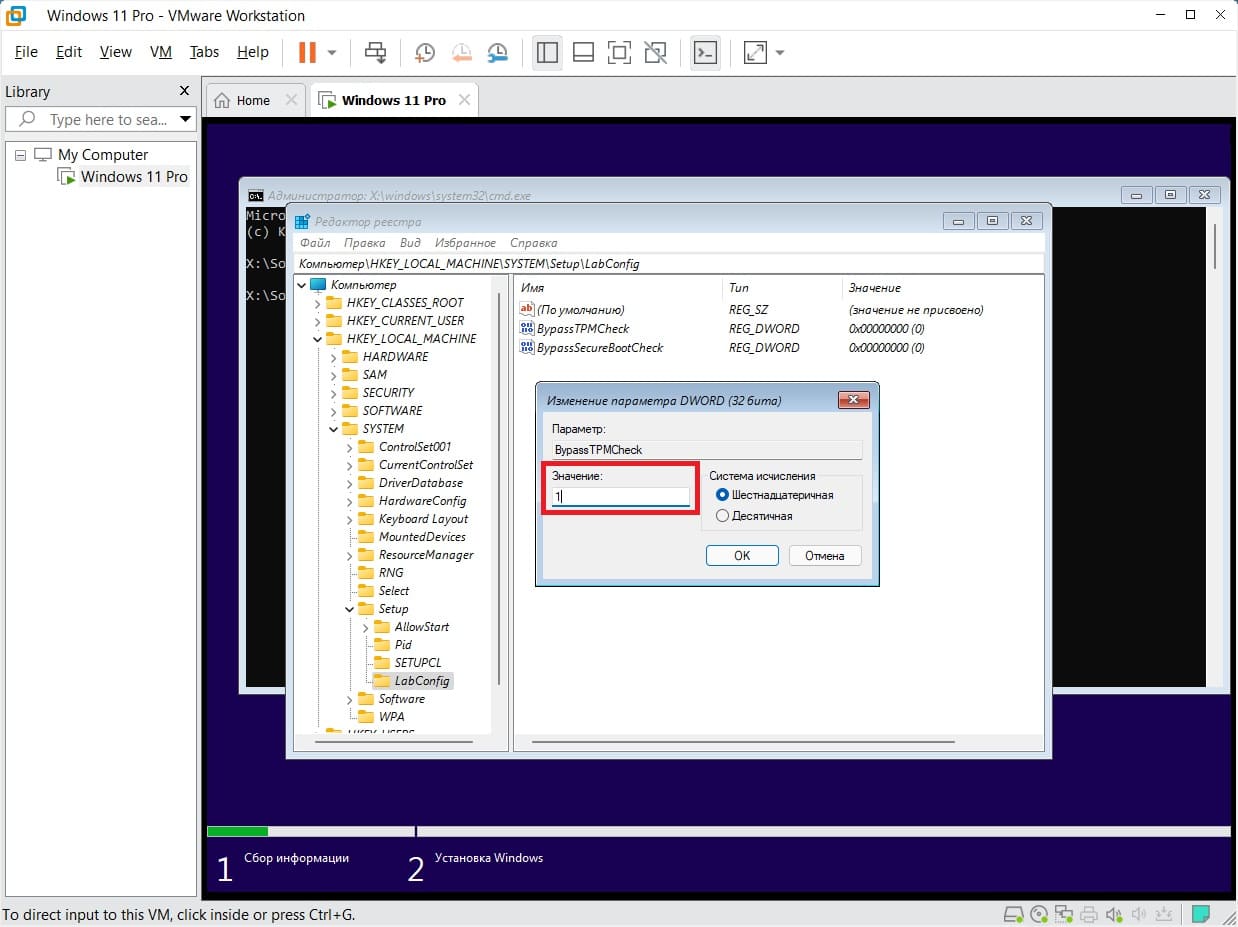Close the Windows 11 Pro tab
1238x927 pixels.
[x=464, y=100]
